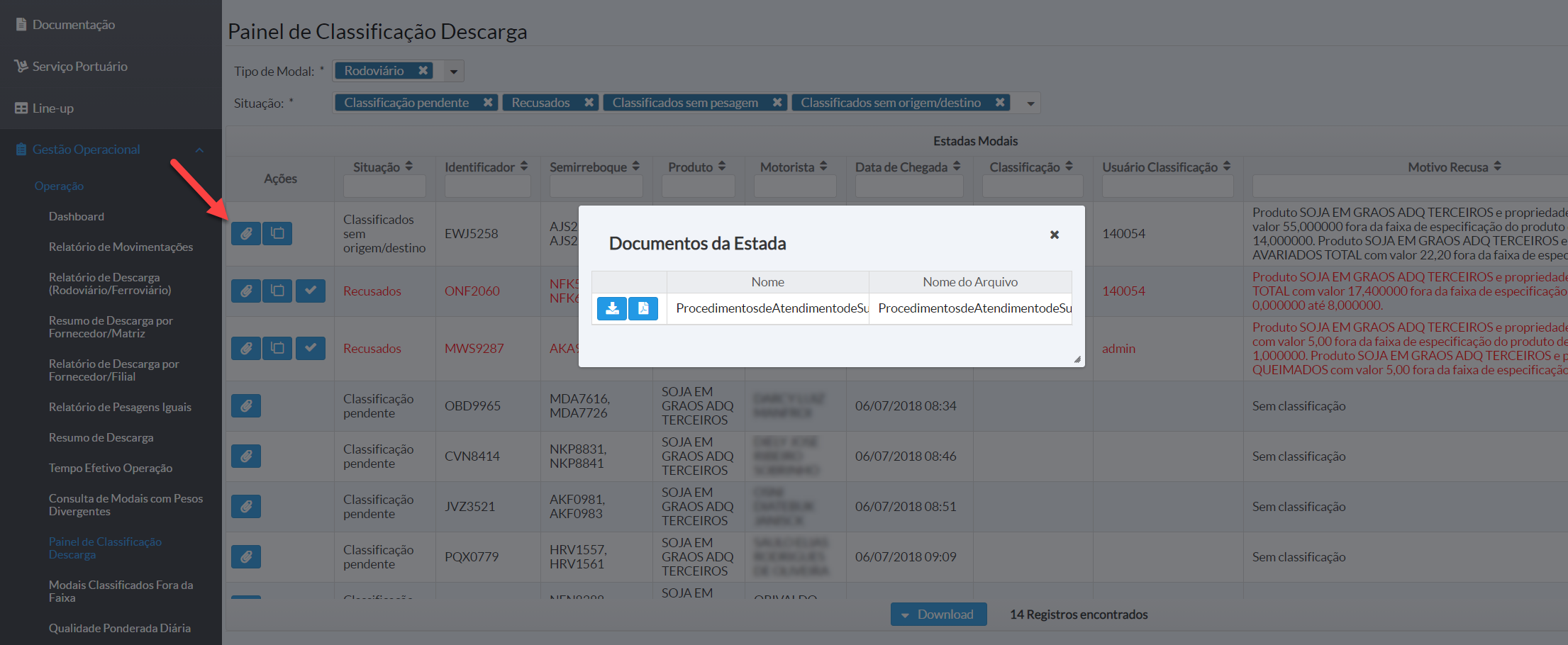
Task: Expand the Situação filter dropdown
Action: (1030, 103)
